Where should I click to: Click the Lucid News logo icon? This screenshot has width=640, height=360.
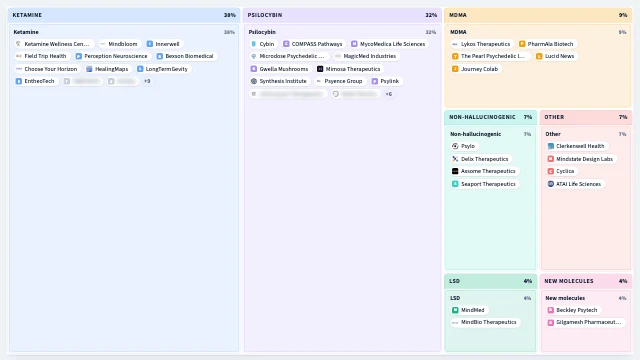click(539, 56)
